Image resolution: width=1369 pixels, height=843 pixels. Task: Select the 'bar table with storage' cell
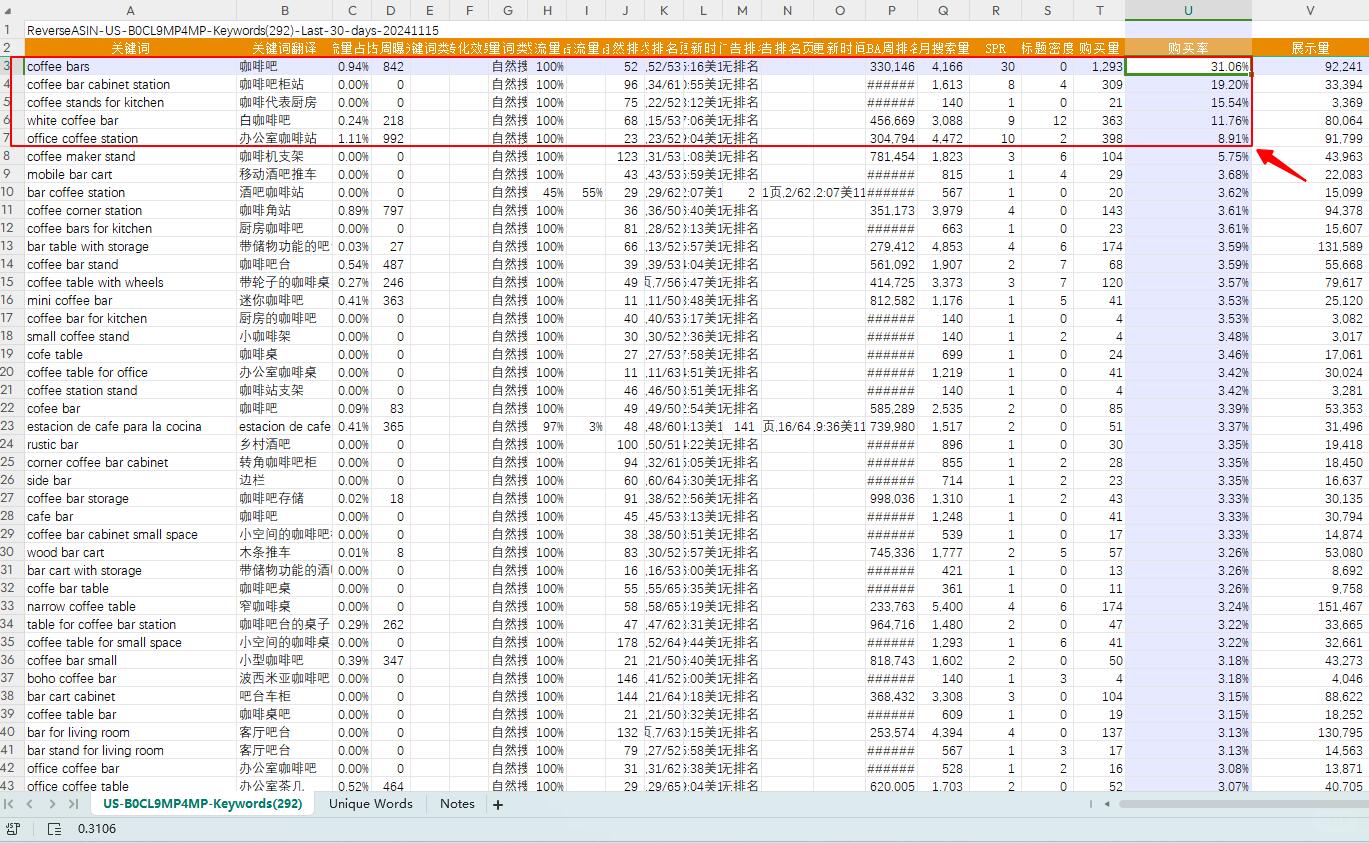tap(130, 246)
